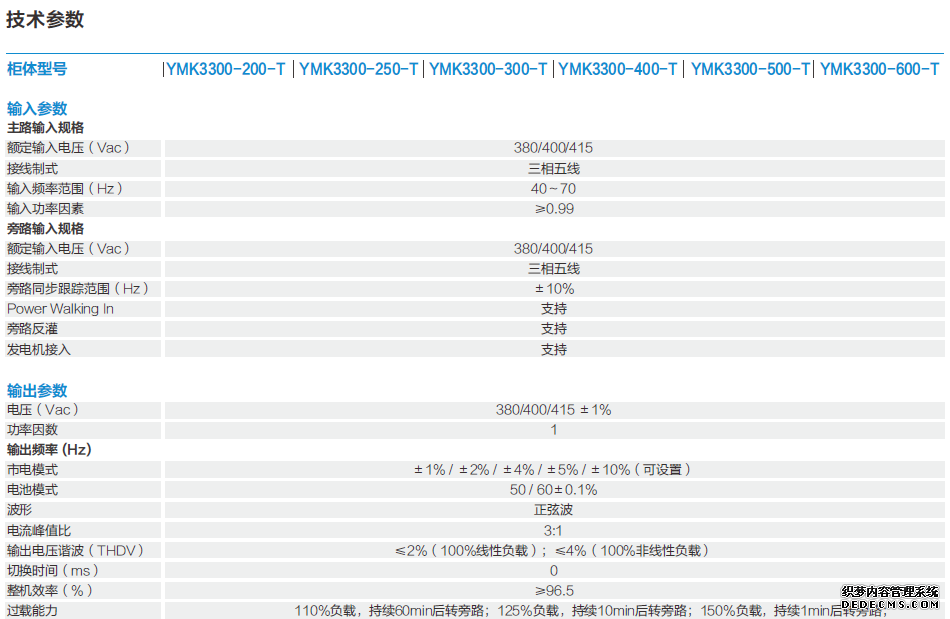Select the YMK3300-250-T model header
The image size is (950, 619).
358,69
